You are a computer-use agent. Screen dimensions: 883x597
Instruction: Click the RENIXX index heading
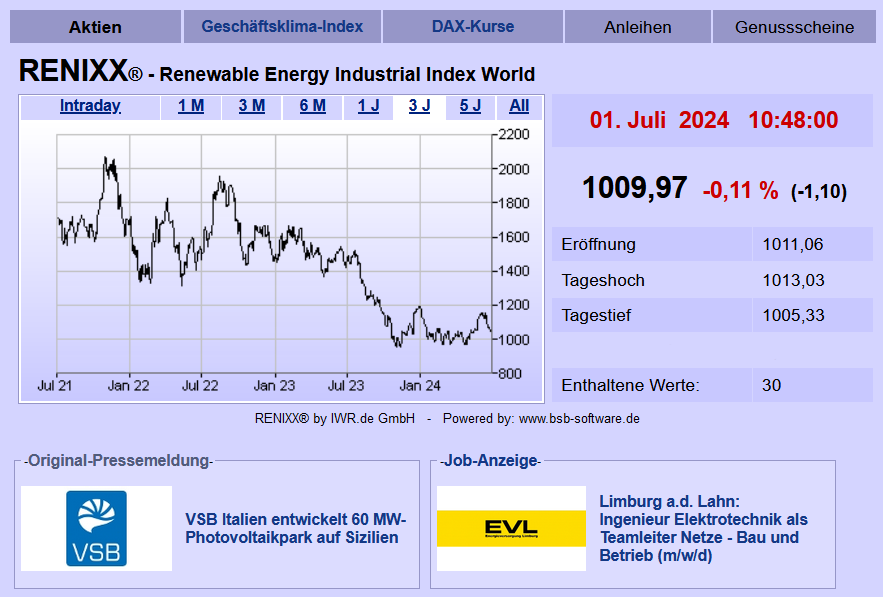point(277,72)
